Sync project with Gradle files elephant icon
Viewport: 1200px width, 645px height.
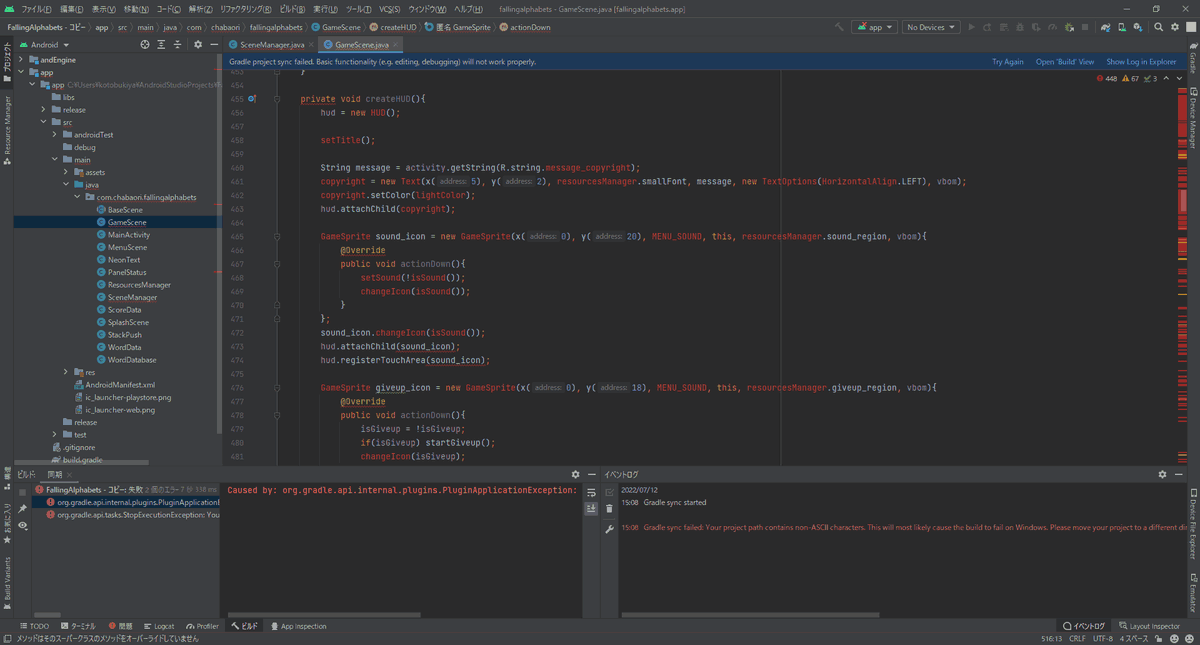coord(1105,27)
